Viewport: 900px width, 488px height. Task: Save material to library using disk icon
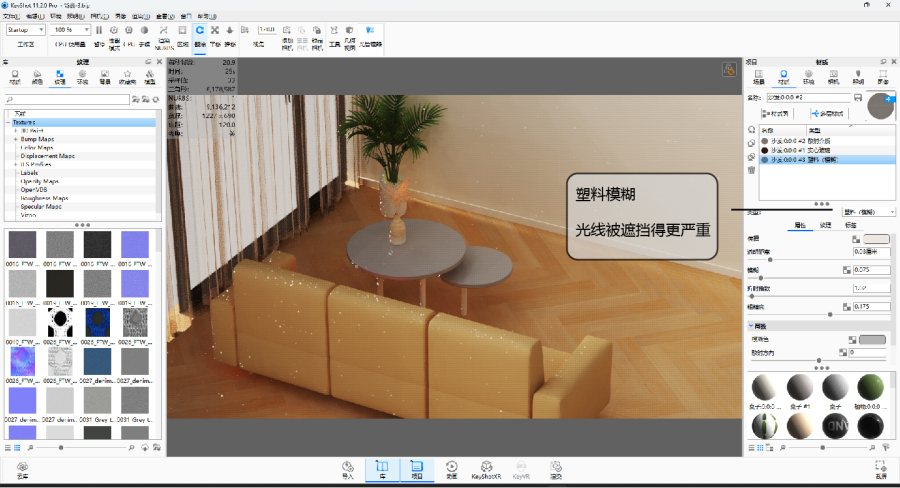point(857,97)
